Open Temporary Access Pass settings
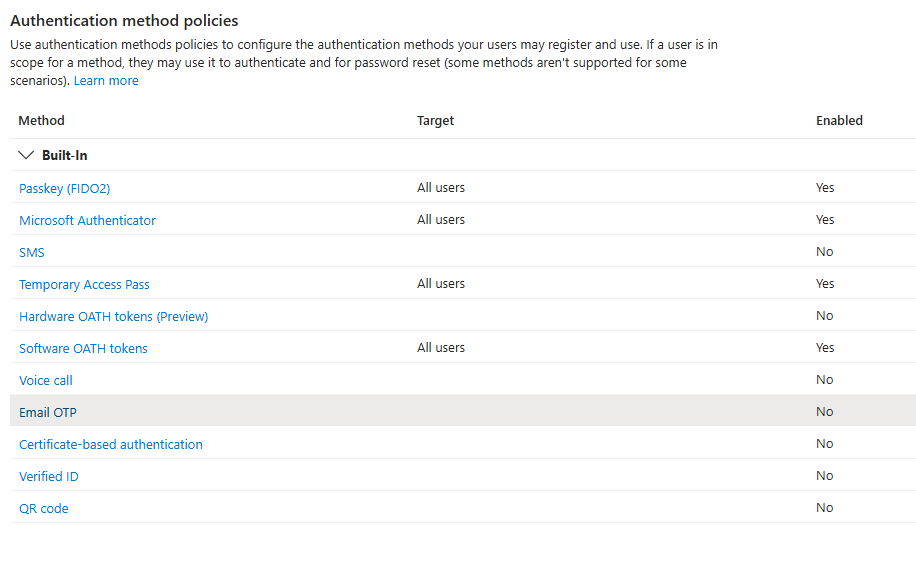The width and height of the screenshot is (916, 561). pyautogui.click(x=84, y=285)
